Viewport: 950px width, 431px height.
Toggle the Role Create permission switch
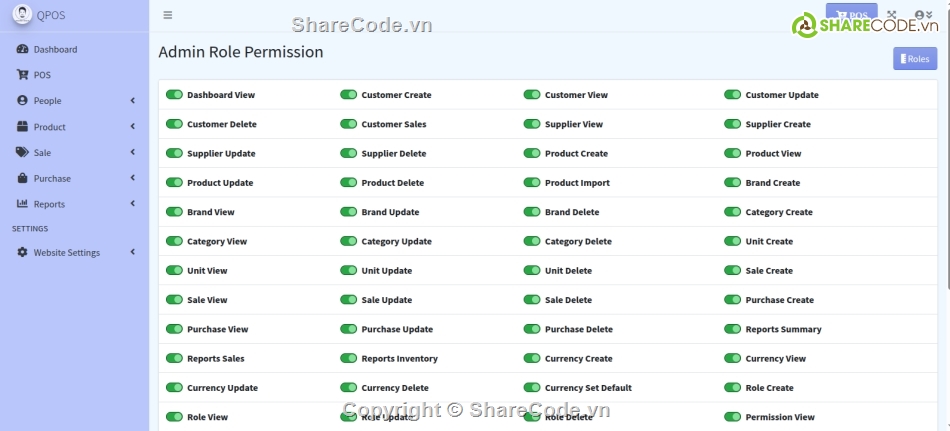click(732, 387)
